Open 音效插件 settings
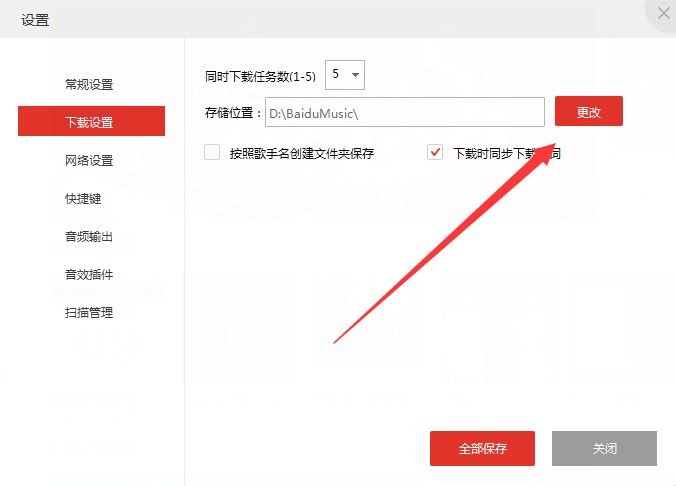 pyautogui.click(x=89, y=275)
